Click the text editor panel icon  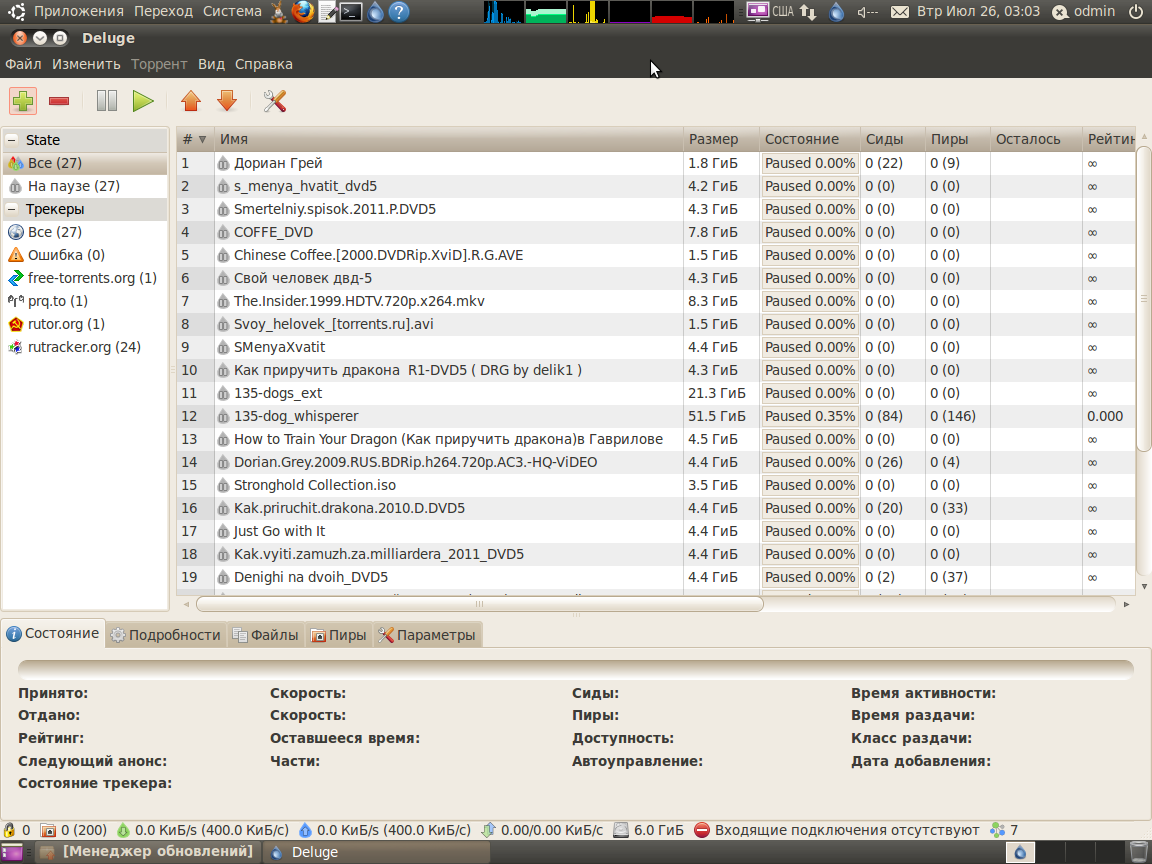[328, 11]
